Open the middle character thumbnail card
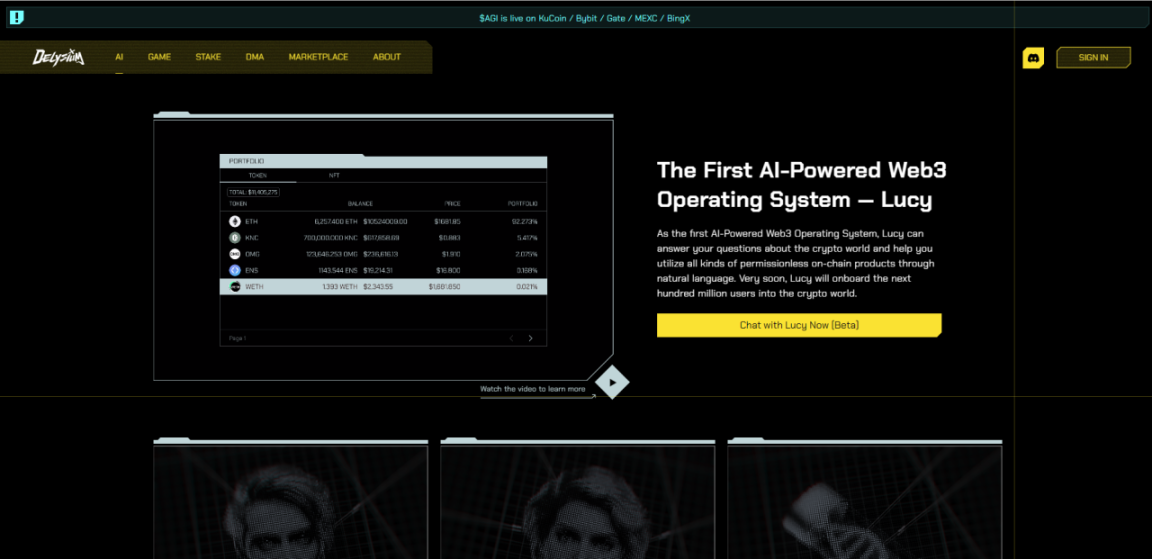This screenshot has height=559, width=1152. point(577,500)
